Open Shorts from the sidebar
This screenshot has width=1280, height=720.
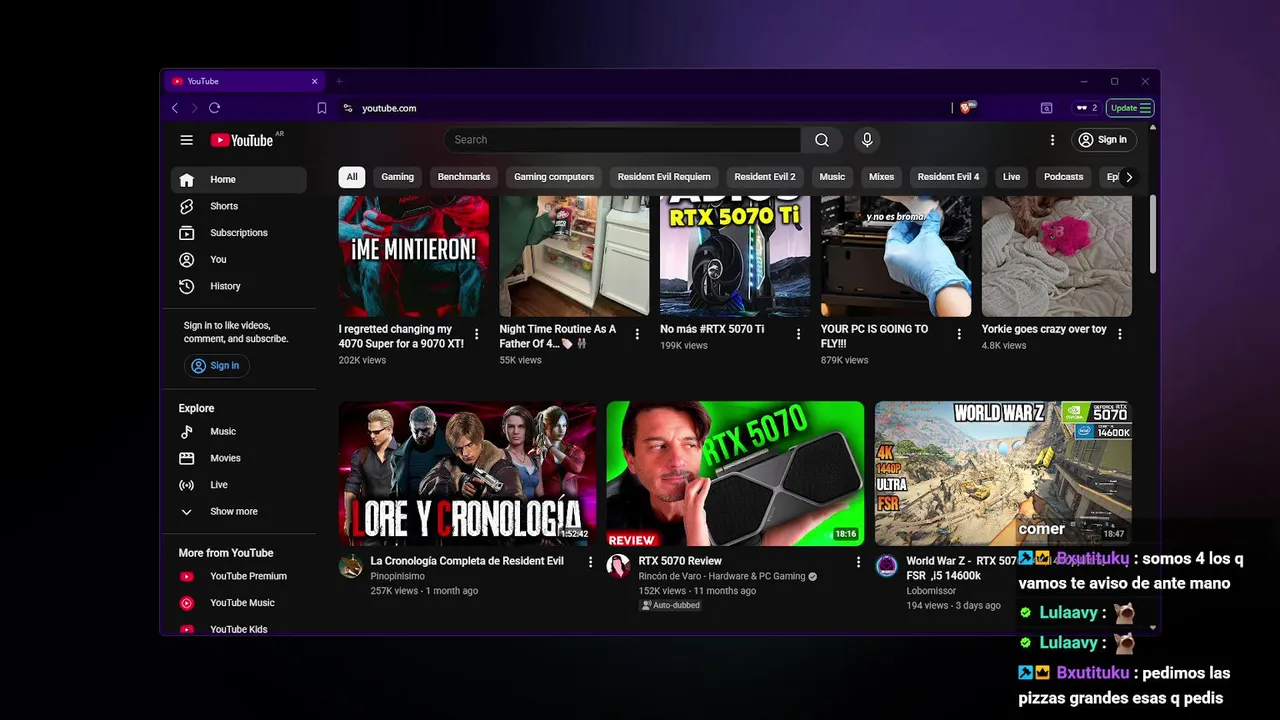[239, 206]
